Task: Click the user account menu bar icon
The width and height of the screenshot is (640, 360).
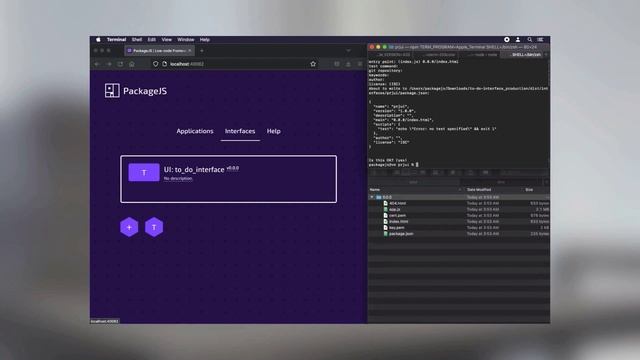Action: pos(518,40)
